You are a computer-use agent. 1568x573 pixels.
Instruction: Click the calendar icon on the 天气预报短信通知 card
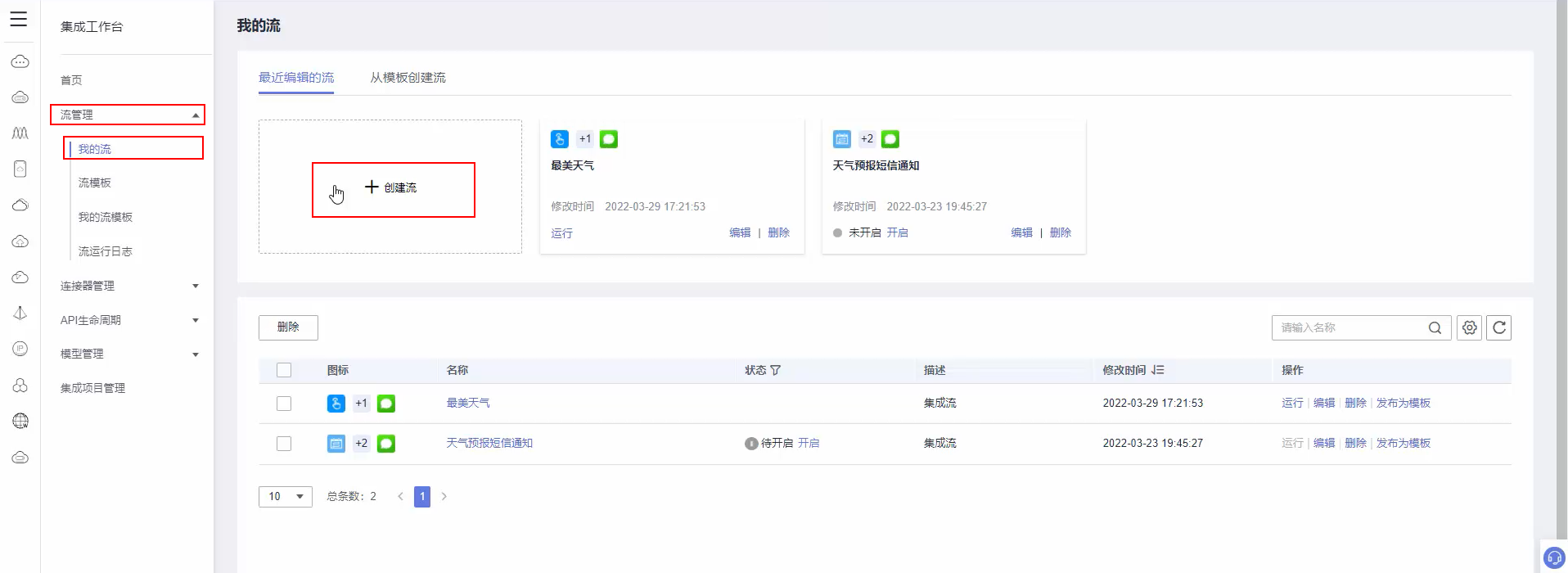842,139
